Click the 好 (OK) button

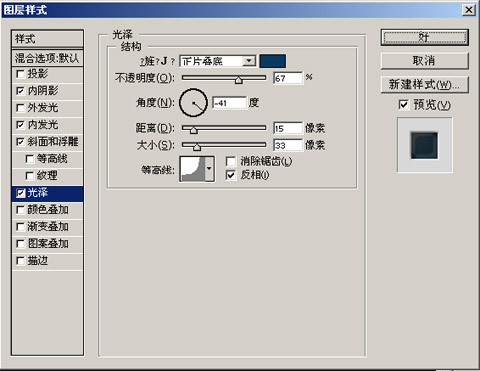tap(425, 37)
